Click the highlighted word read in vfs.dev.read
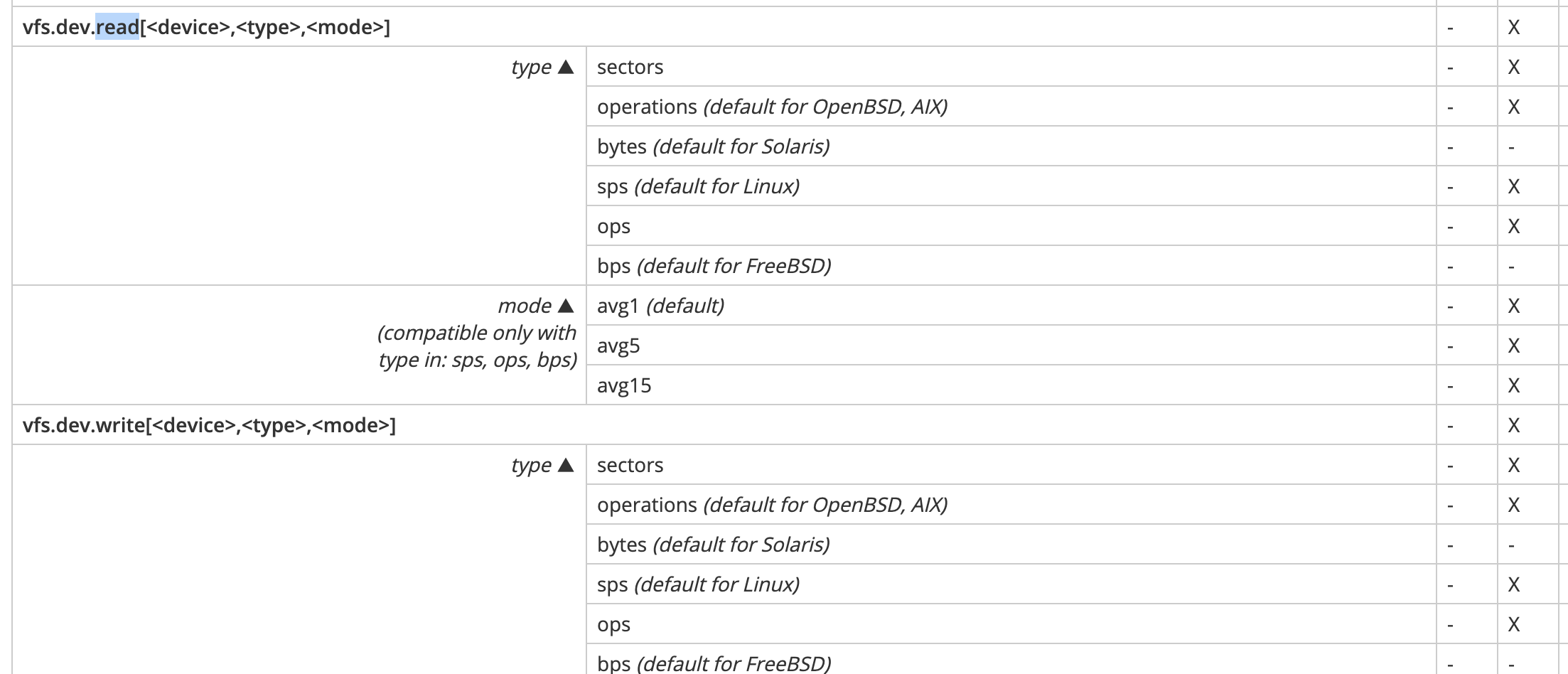Viewport: 1568px width, 674px height. pos(117,27)
